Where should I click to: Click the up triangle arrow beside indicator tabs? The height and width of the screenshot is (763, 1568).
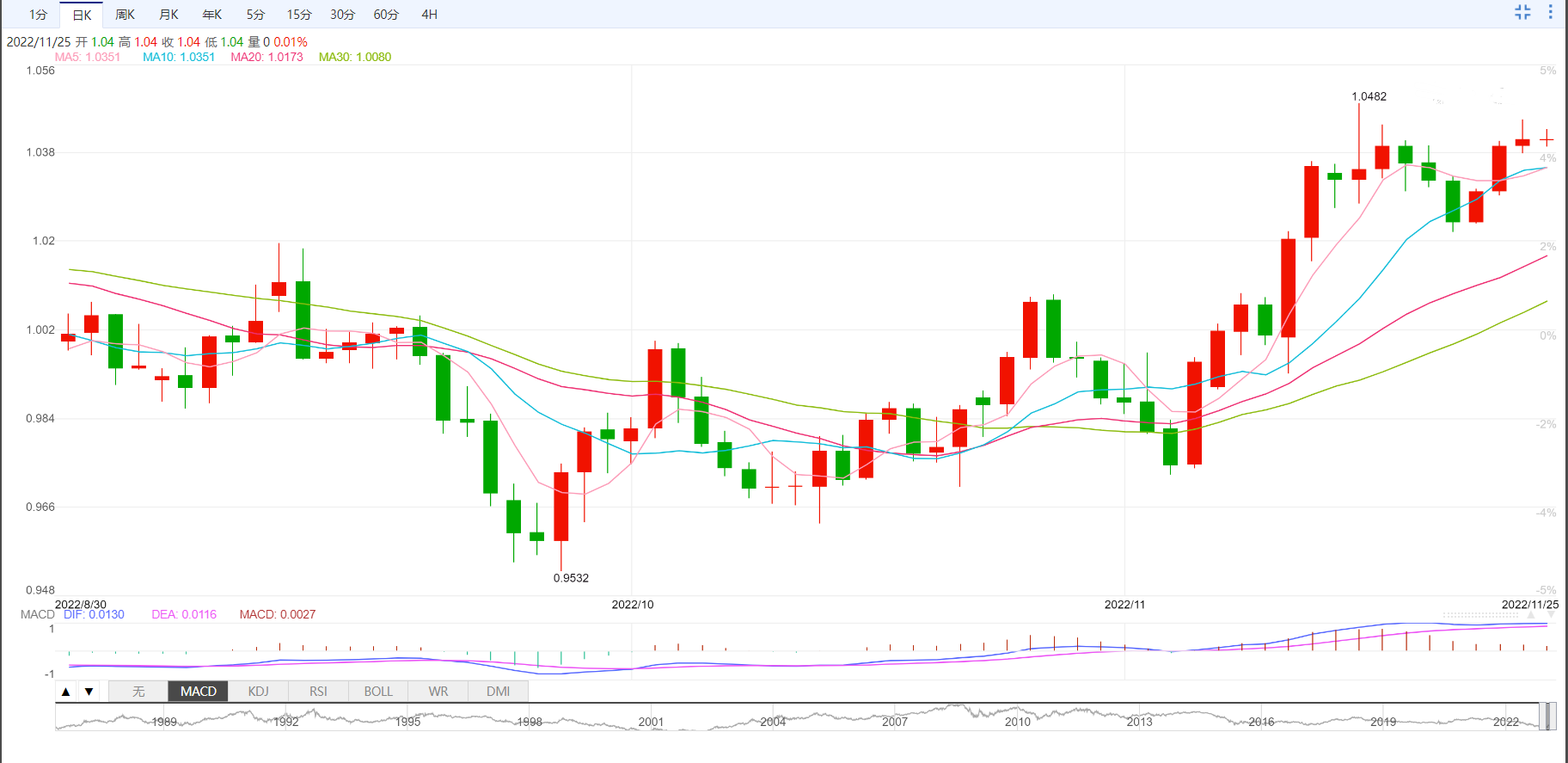[65, 692]
